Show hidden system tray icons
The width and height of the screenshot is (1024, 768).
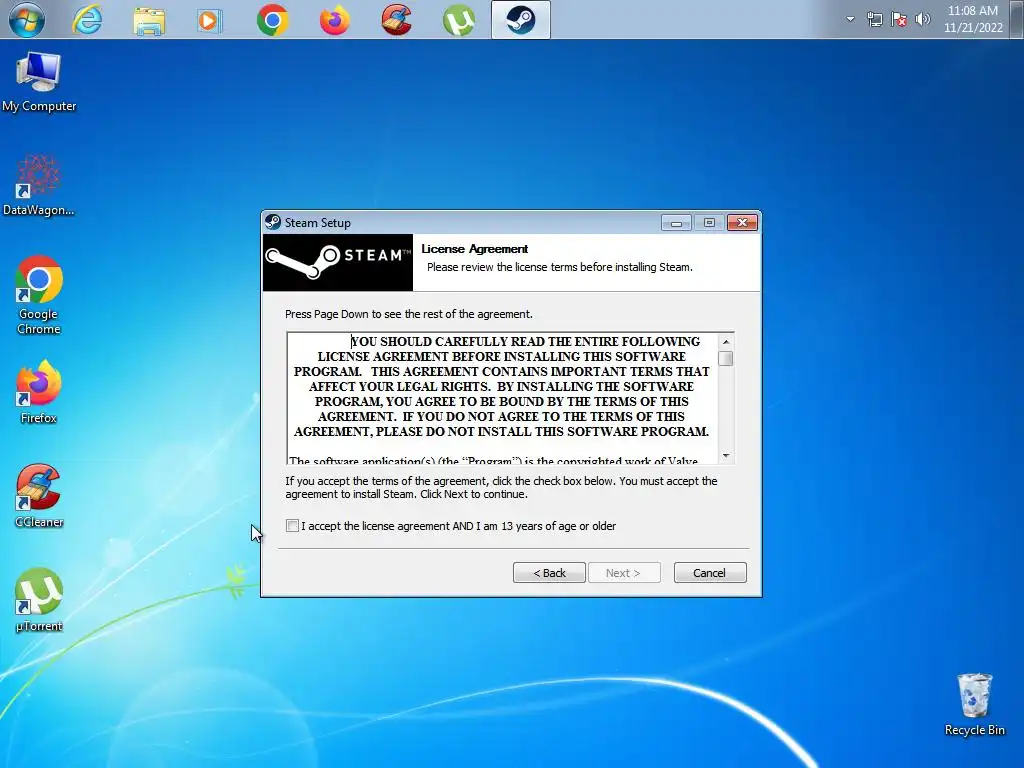[850, 19]
